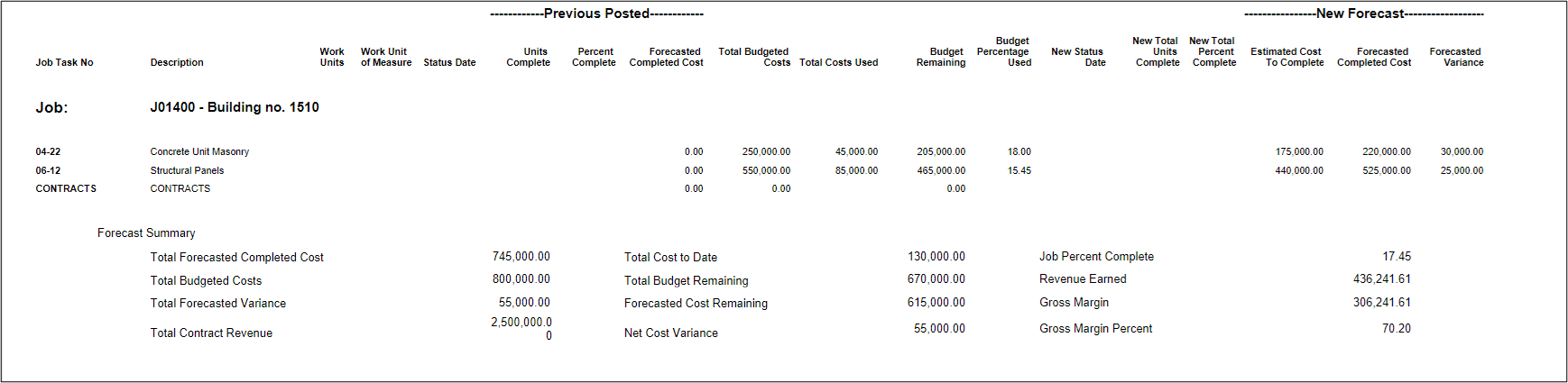Click the Structural Panels description
The width and height of the screenshot is (1568, 383).
pos(187,170)
